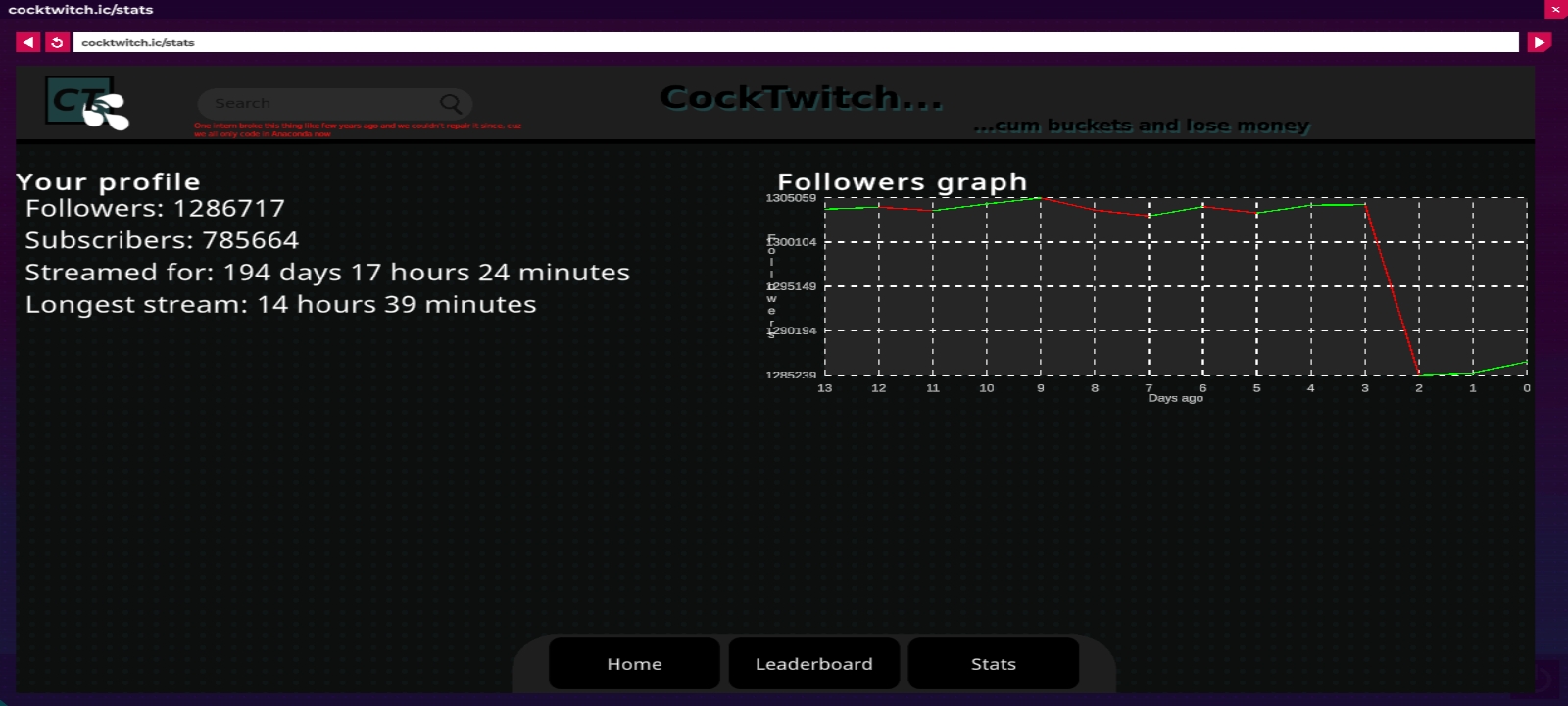
Task: Click inside the Search field
Action: click(x=335, y=103)
